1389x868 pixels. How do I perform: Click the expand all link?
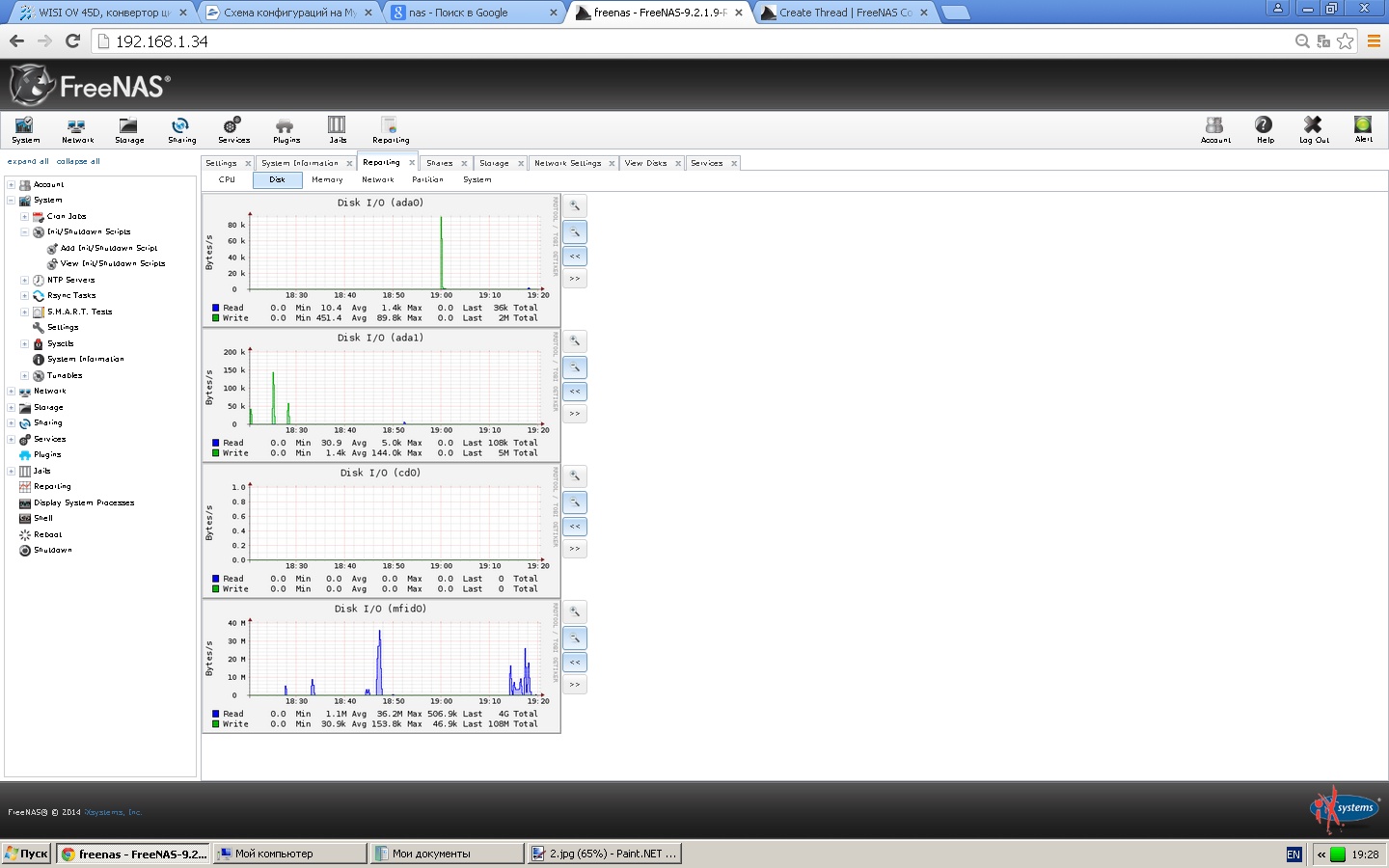click(x=28, y=161)
